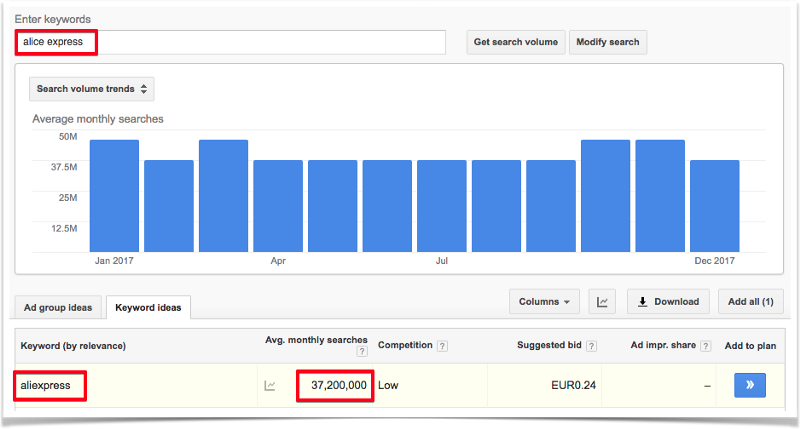Open the Ad impr. share help icon

[706, 346]
